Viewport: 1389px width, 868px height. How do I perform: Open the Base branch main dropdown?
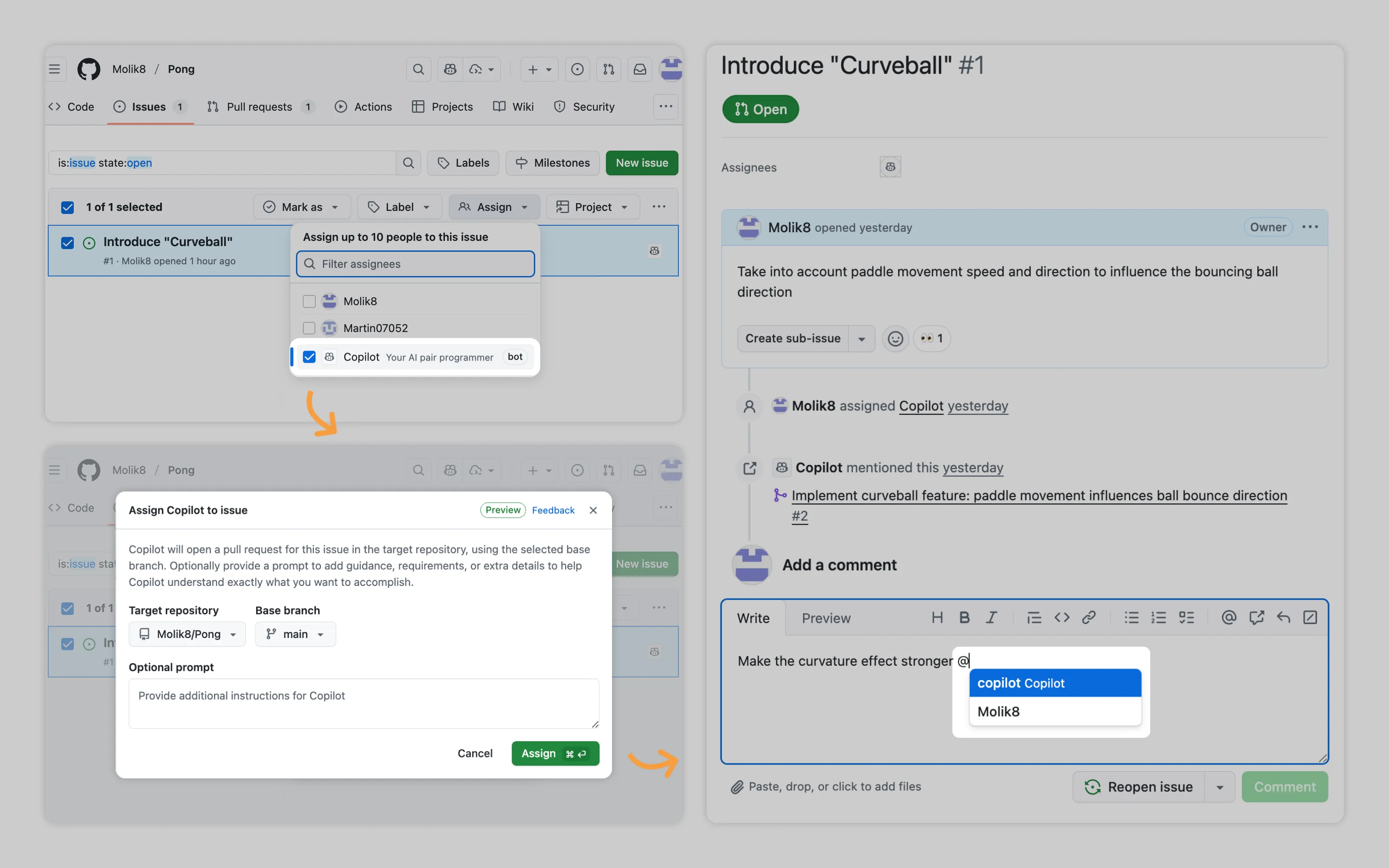295,635
